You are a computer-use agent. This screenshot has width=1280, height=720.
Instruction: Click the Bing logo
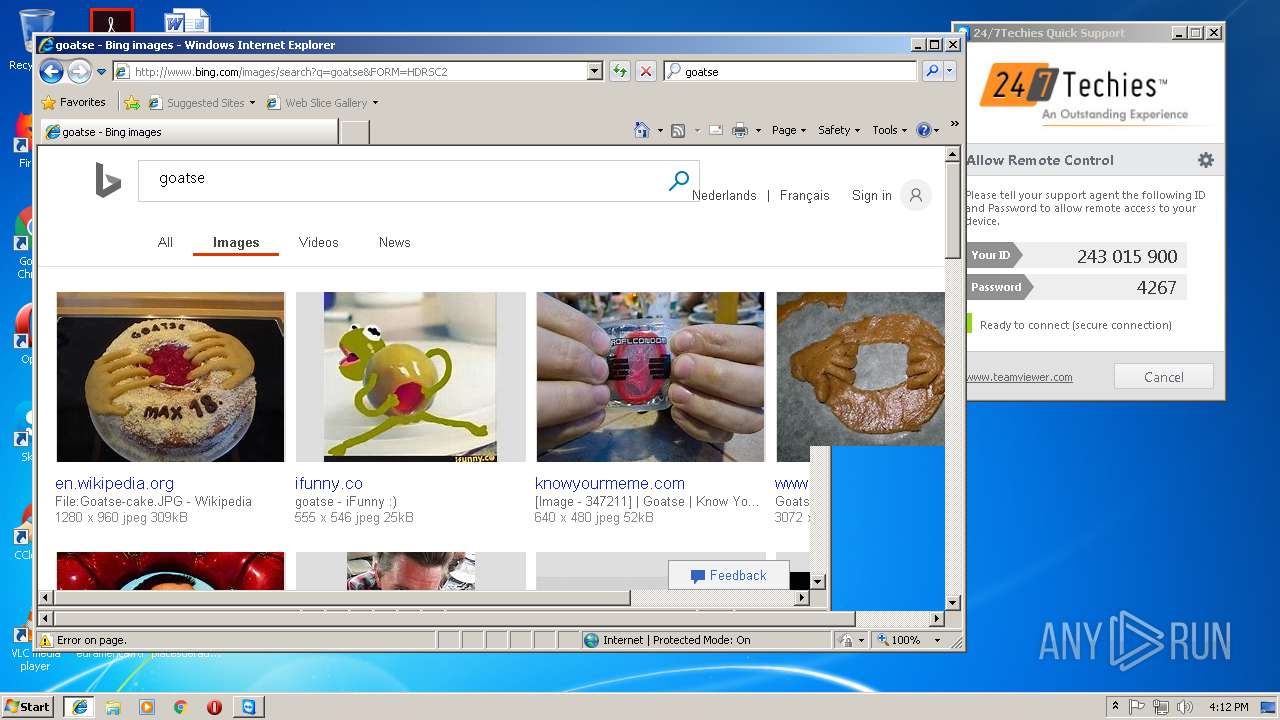(108, 180)
